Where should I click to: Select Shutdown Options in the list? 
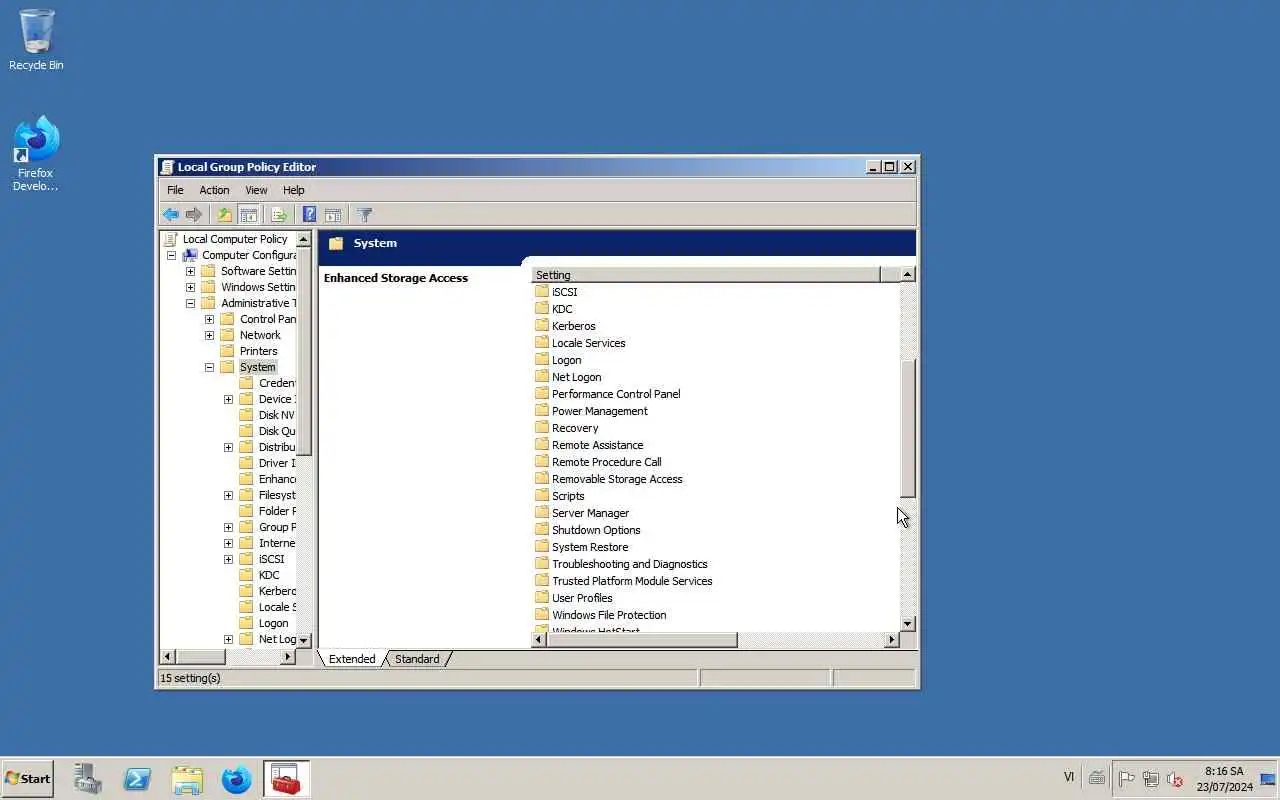tap(596, 530)
